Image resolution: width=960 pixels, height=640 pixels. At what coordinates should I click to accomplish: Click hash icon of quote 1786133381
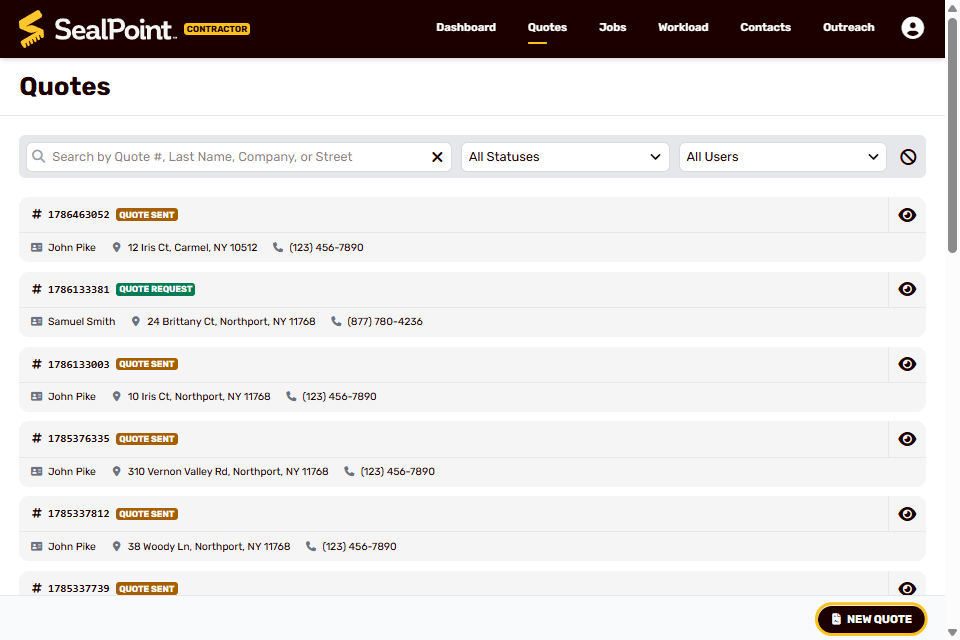[x=37, y=289]
